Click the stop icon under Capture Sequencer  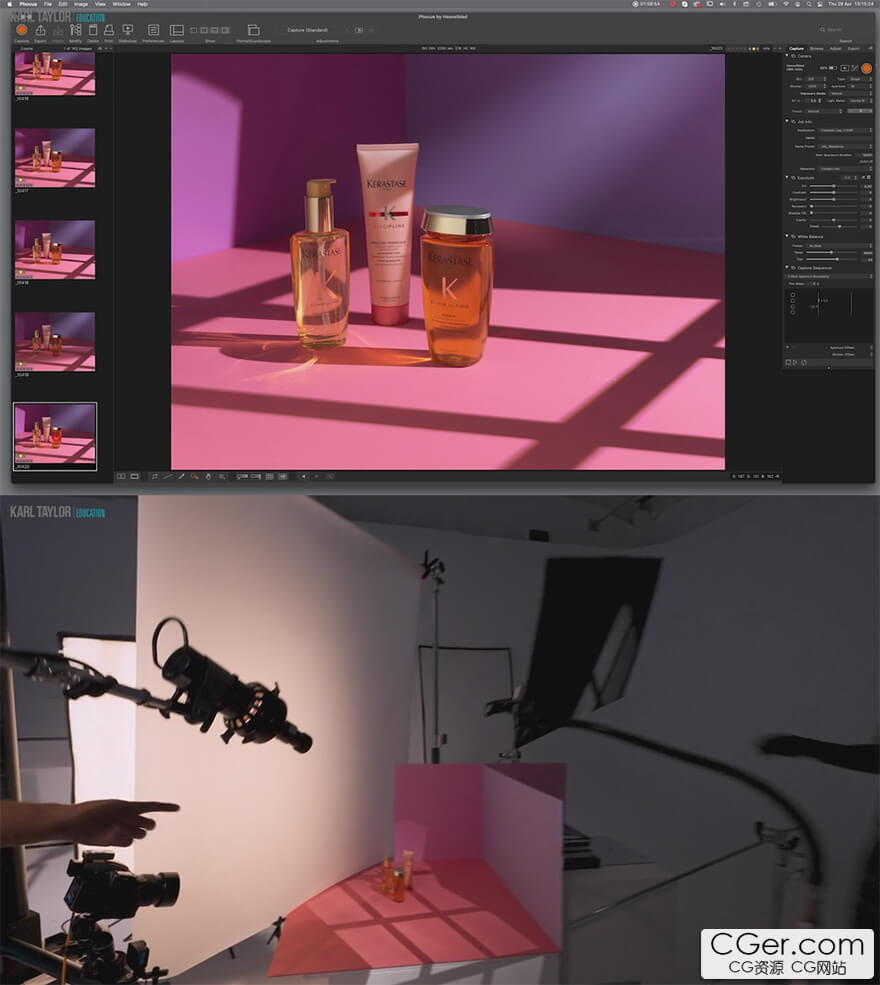[788, 362]
